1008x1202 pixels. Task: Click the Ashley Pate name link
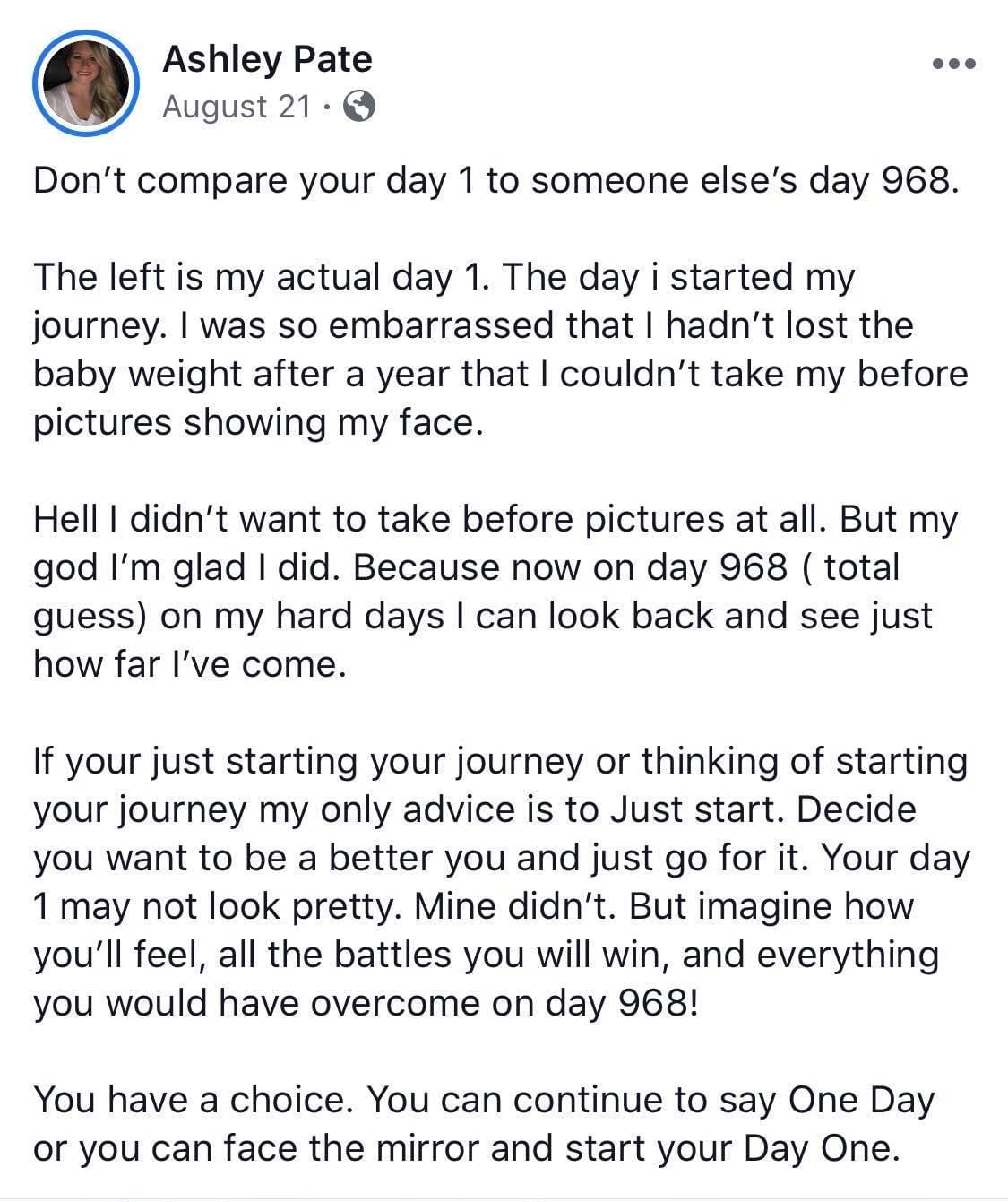click(x=267, y=59)
